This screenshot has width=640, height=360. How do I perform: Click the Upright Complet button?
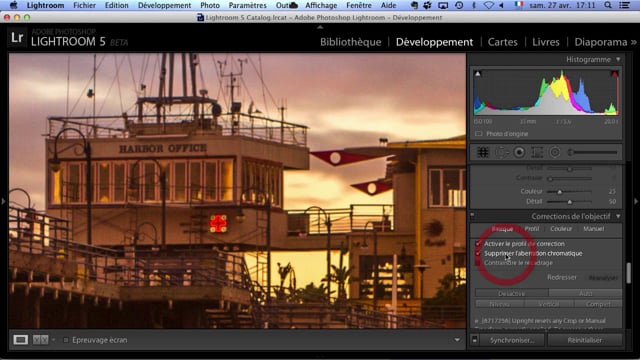(x=598, y=304)
